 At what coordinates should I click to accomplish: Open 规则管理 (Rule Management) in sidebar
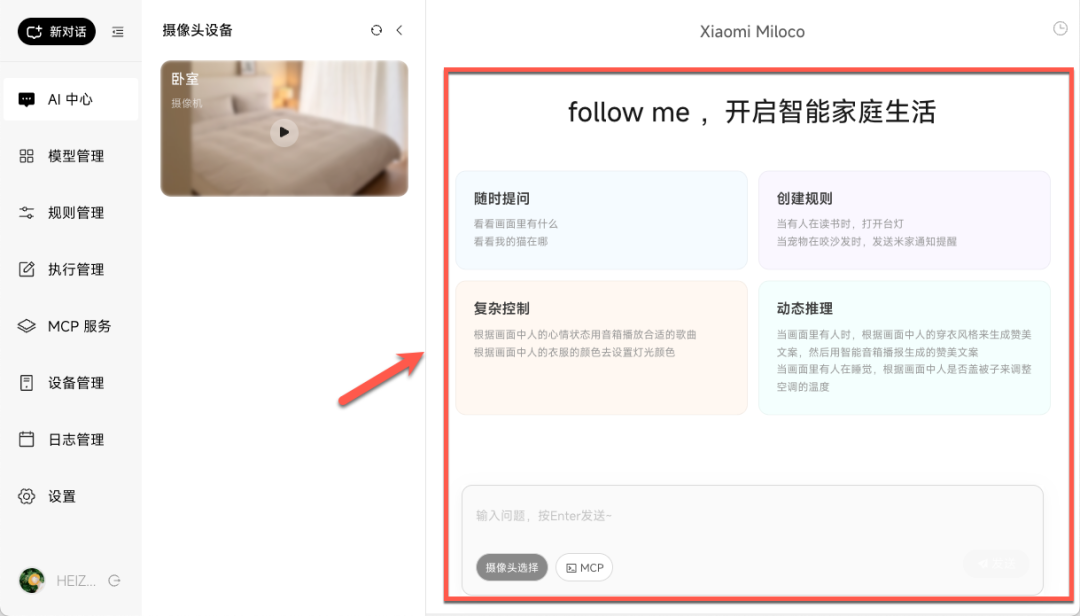click(70, 212)
